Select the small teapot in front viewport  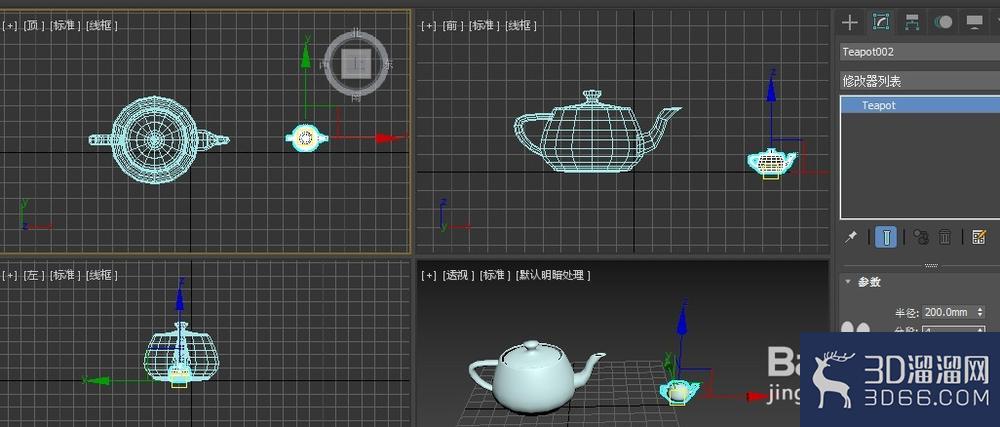772,161
